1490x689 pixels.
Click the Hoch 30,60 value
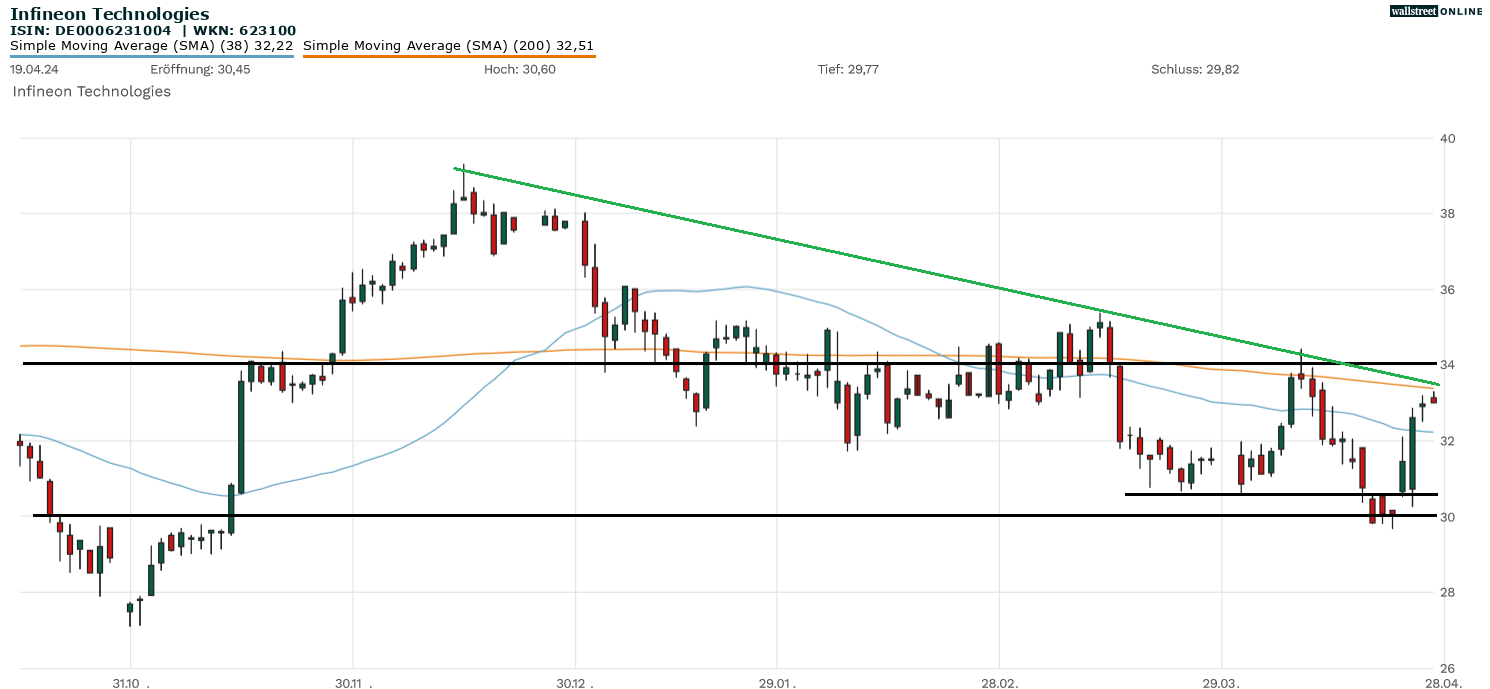519,69
